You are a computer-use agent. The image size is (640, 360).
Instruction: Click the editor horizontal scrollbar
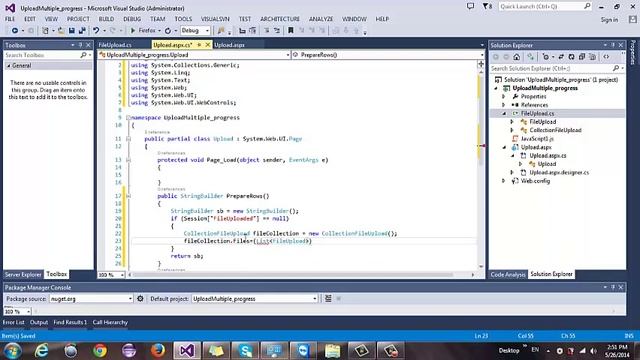pos(301,275)
